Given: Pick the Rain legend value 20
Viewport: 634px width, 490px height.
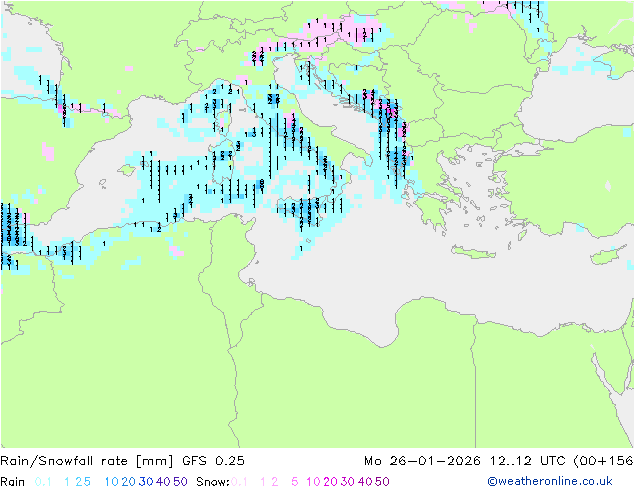Looking at the screenshot, I should tap(129, 482).
